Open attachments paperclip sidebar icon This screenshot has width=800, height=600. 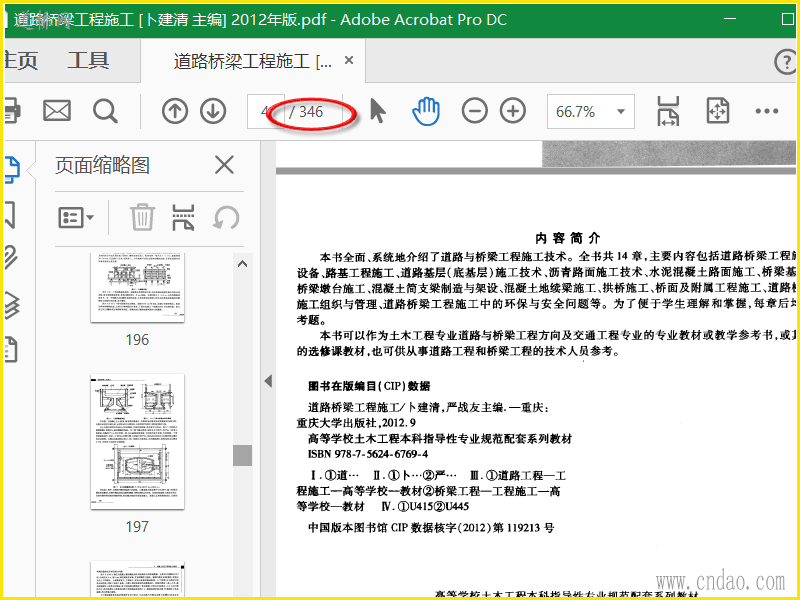(x=11, y=258)
